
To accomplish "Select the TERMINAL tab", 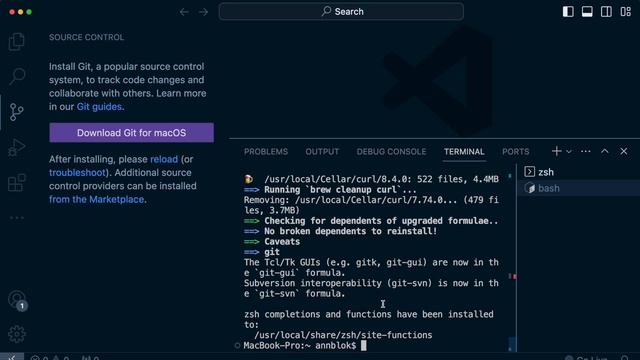I will click(x=464, y=151).
